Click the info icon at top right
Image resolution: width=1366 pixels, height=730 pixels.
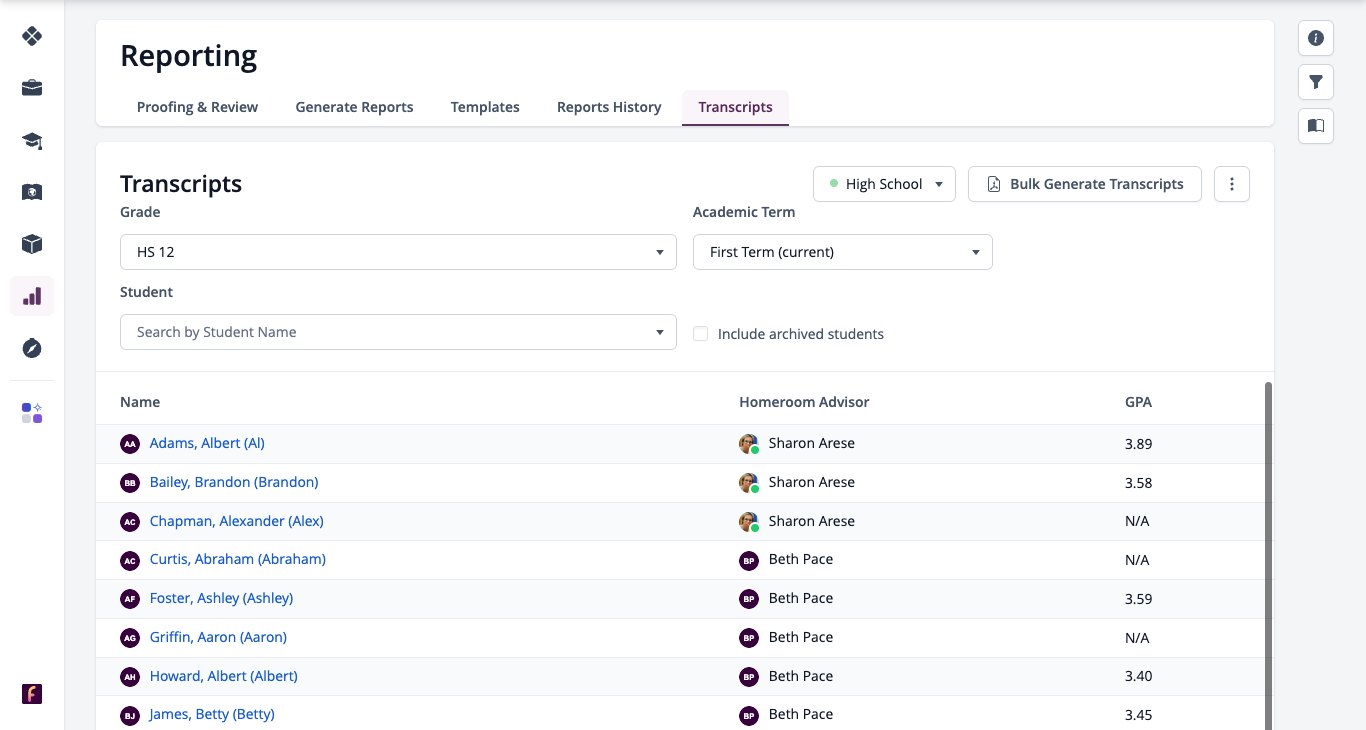(1316, 38)
